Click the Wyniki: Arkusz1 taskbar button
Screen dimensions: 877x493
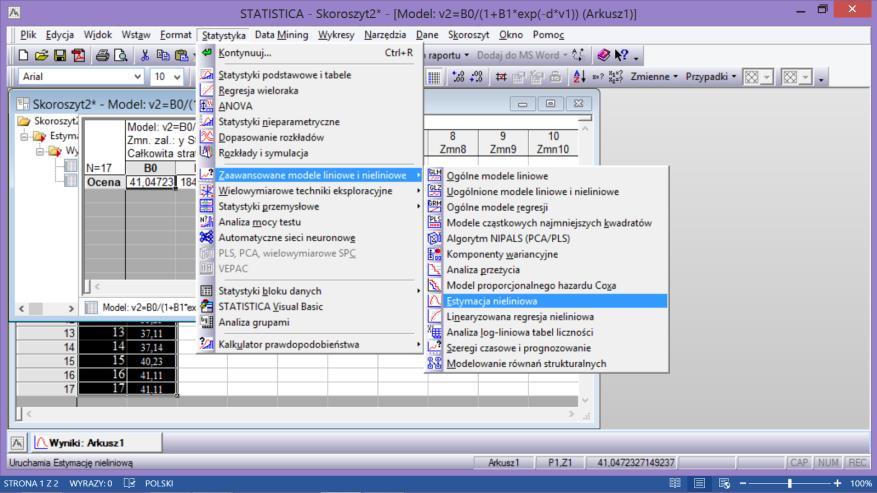click(x=96, y=443)
